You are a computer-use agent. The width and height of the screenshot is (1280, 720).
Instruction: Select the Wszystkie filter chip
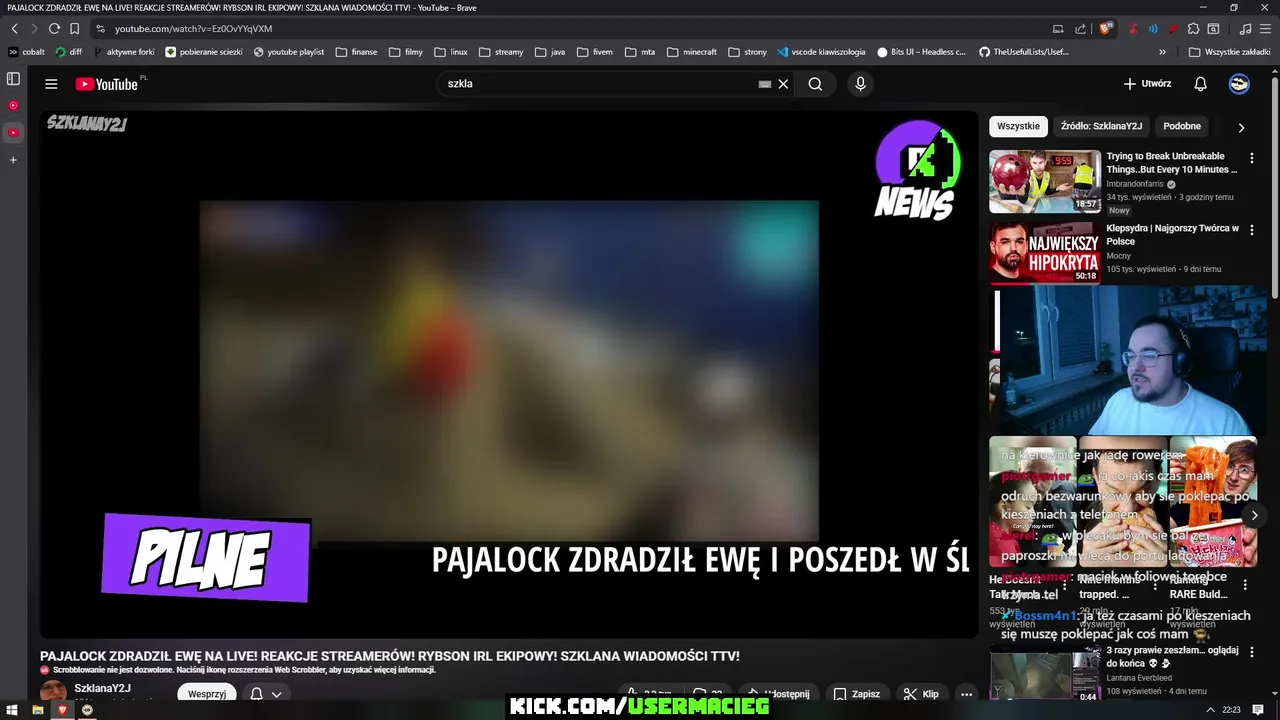tap(1018, 126)
